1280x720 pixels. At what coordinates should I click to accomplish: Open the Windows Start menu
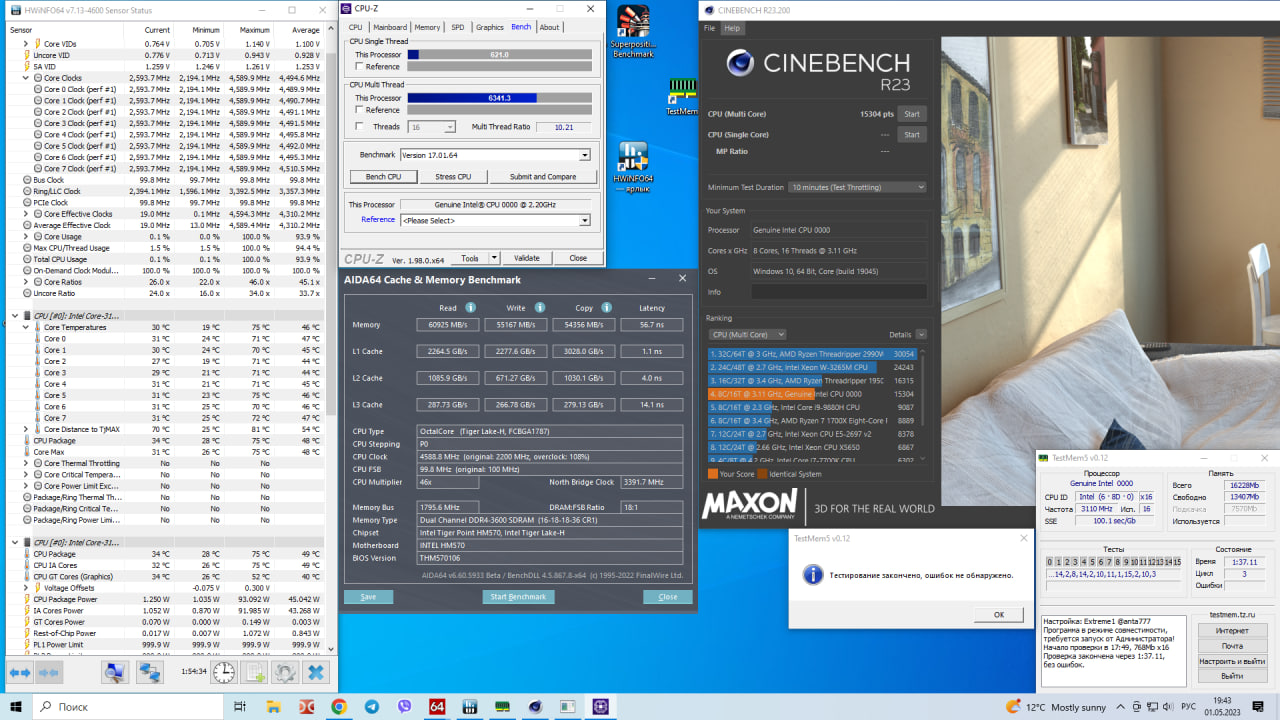(17, 706)
